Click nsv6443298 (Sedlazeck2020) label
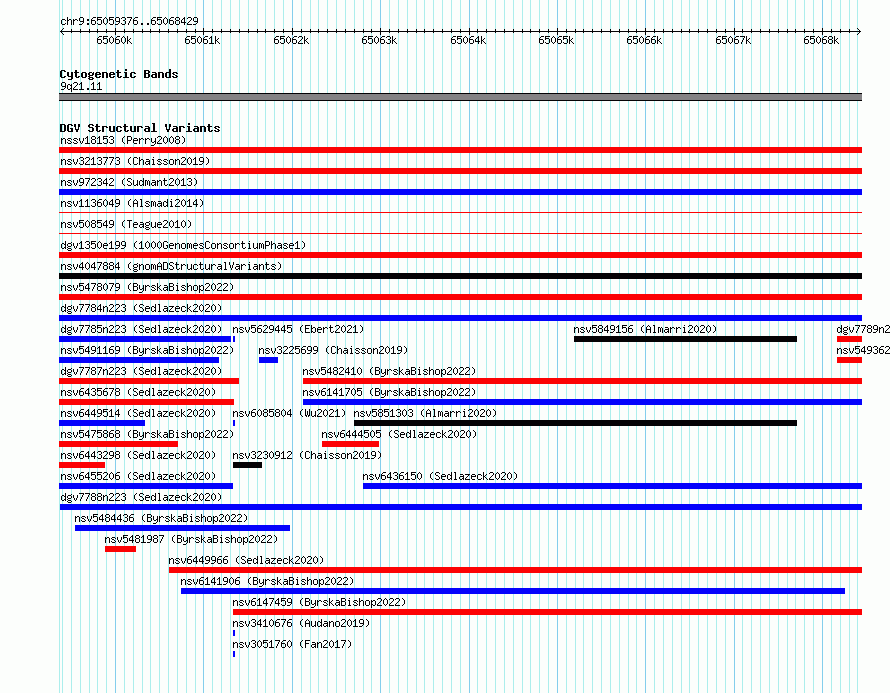Viewport: 890px width, 693px height. point(138,455)
